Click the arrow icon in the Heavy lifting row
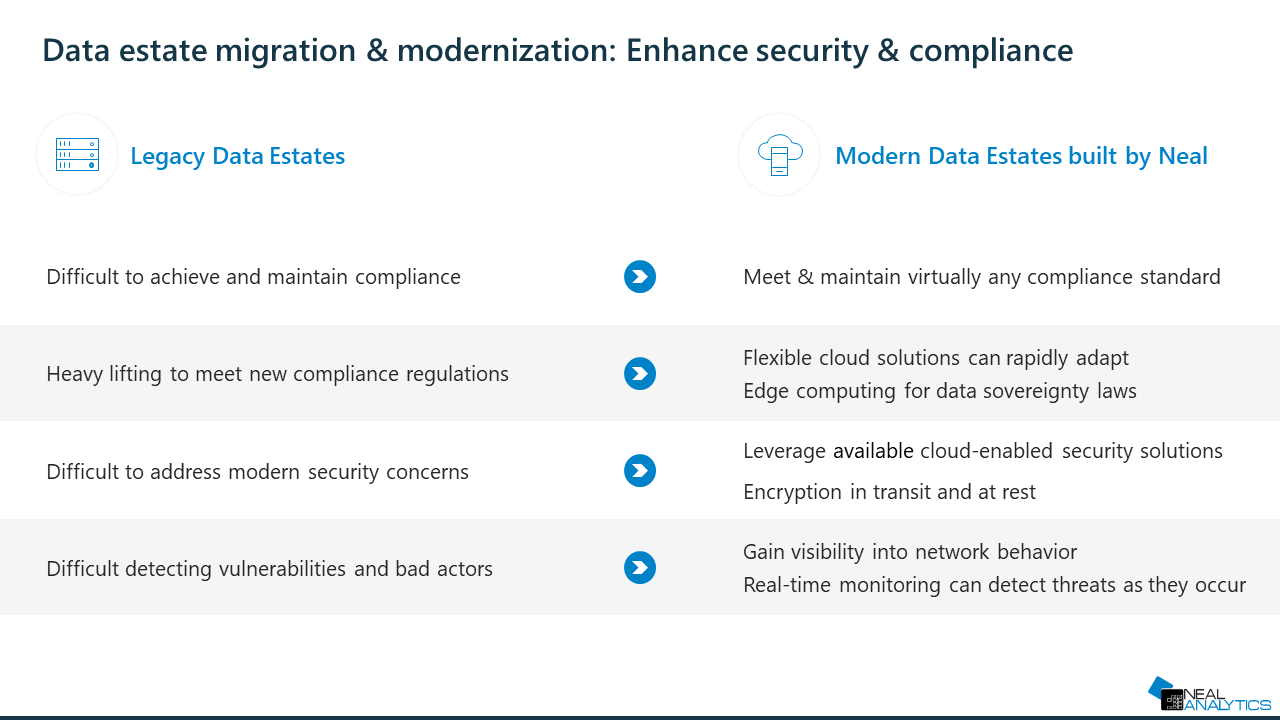1280x720 pixels. (x=640, y=374)
